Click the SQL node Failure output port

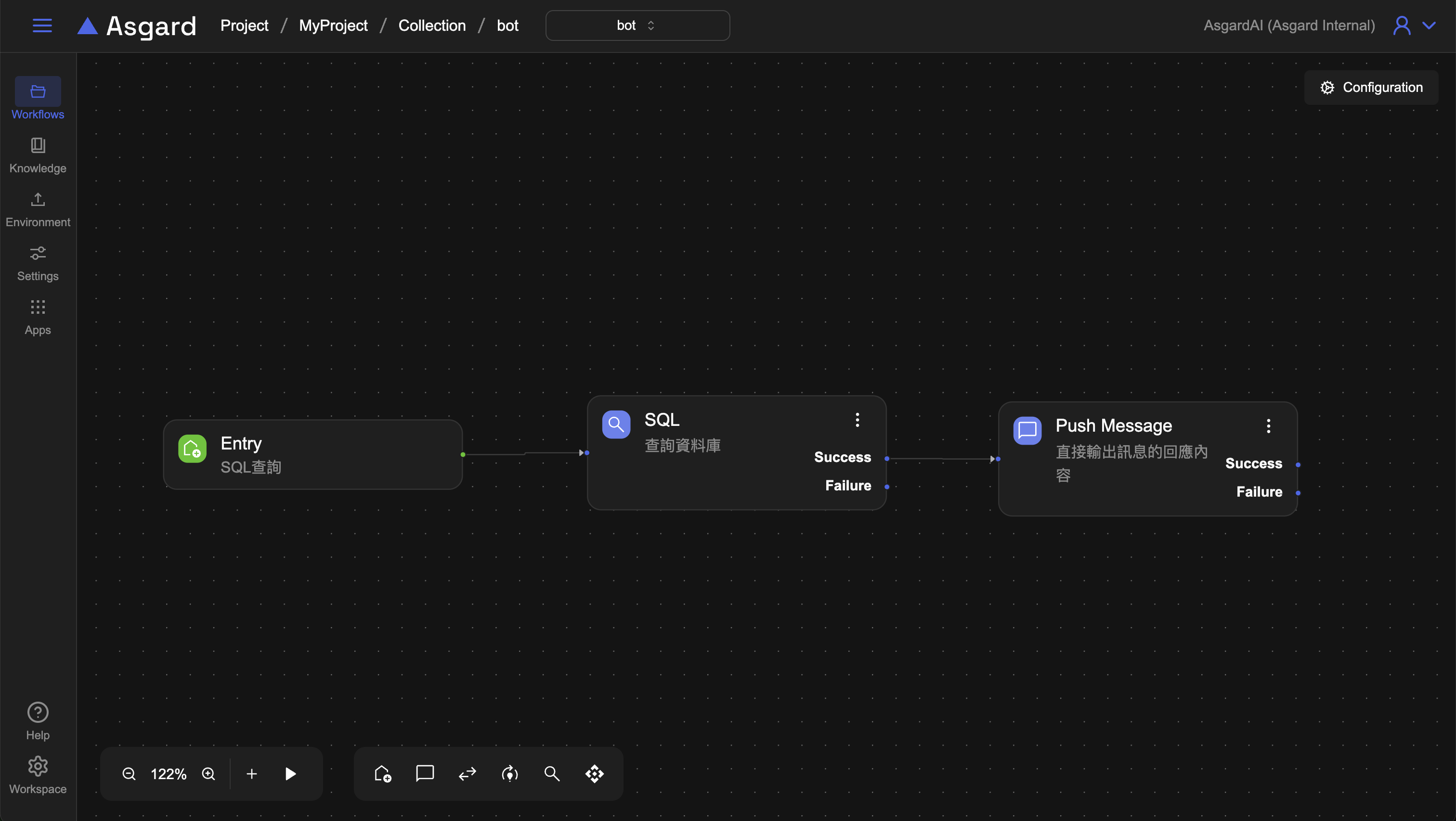point(887,487)
